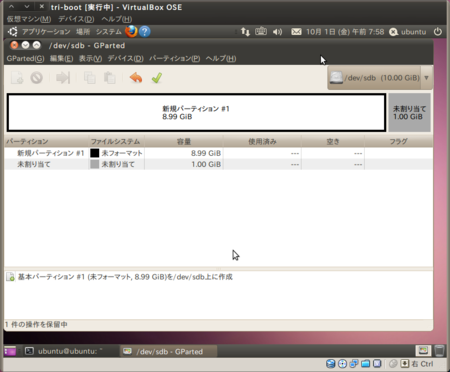Screen dimensions: 450x372
Task: Click the copy partition toolbar icon
Action: (89, 78)
